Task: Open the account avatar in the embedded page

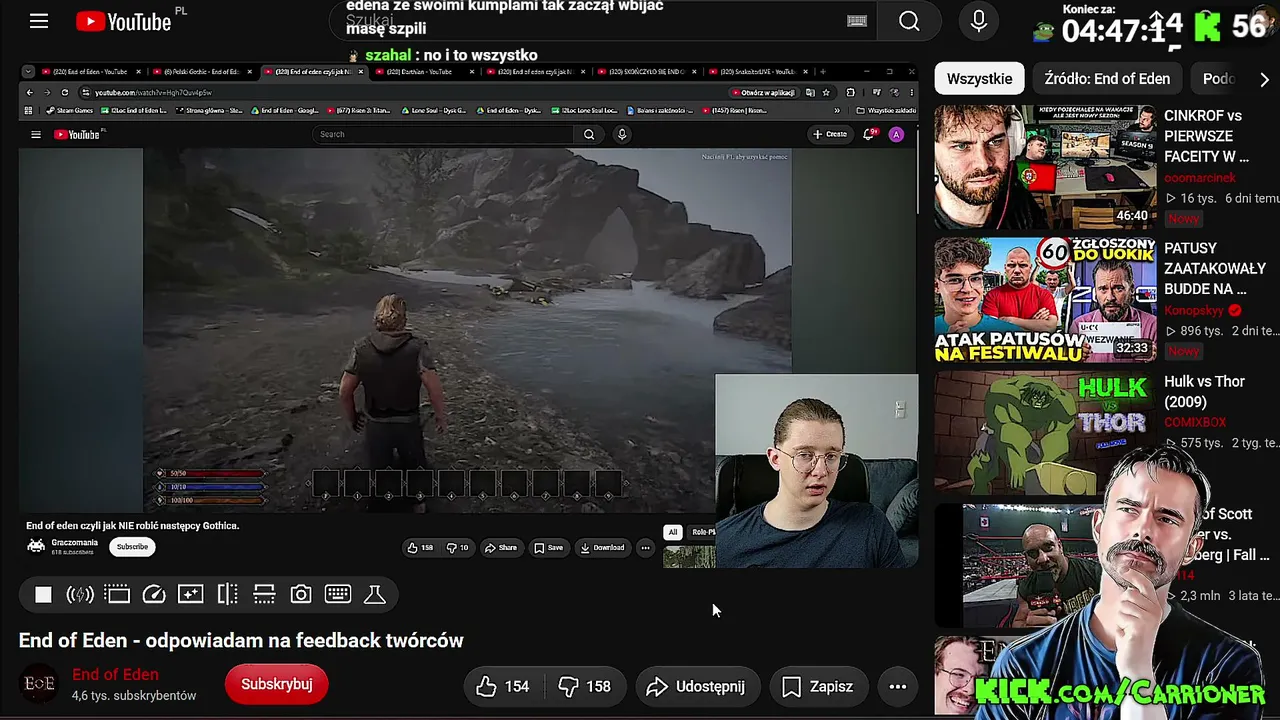Action: (x=896, y=134)
